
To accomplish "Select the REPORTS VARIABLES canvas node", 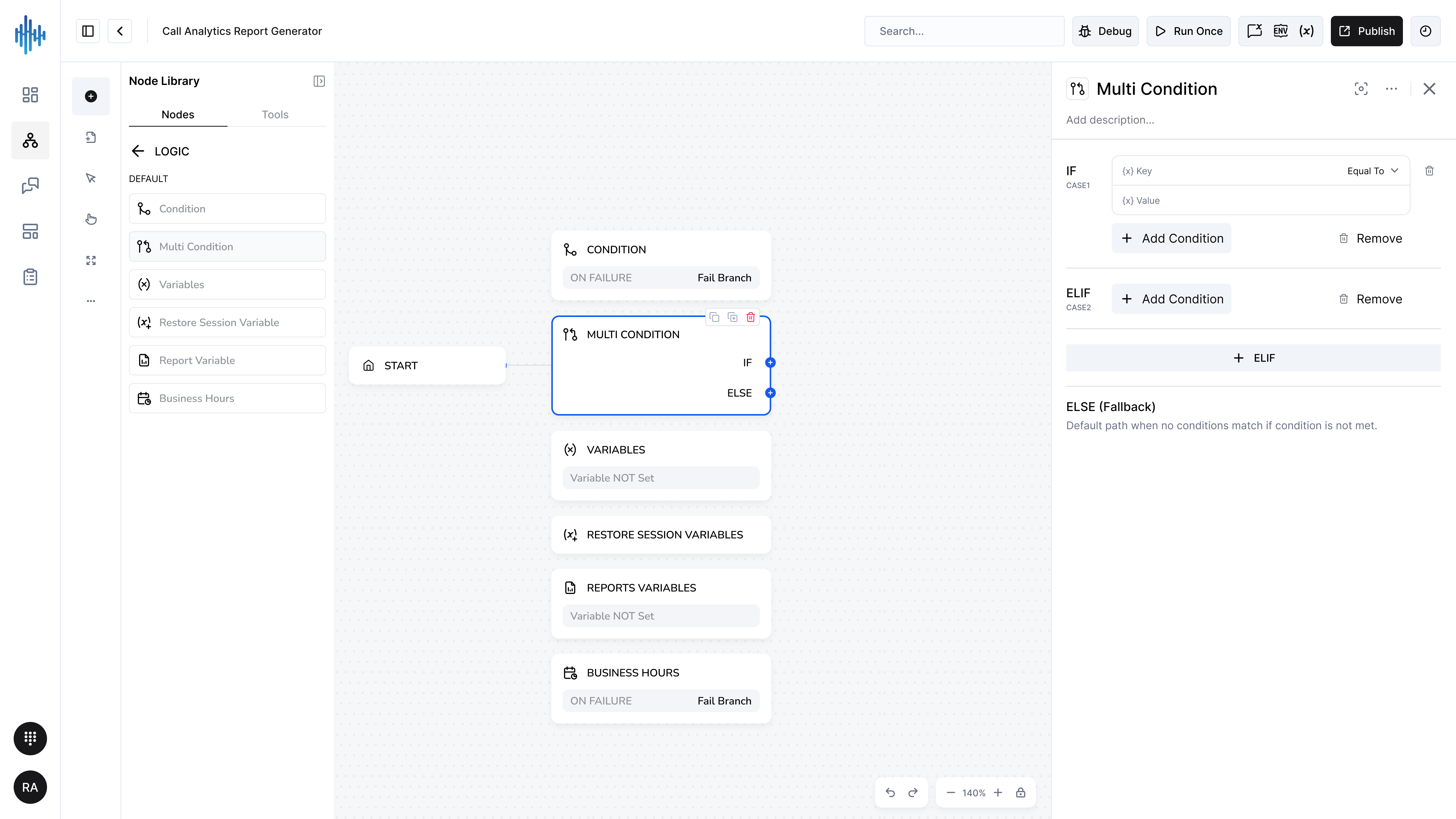I will click(x=661, y=604).
